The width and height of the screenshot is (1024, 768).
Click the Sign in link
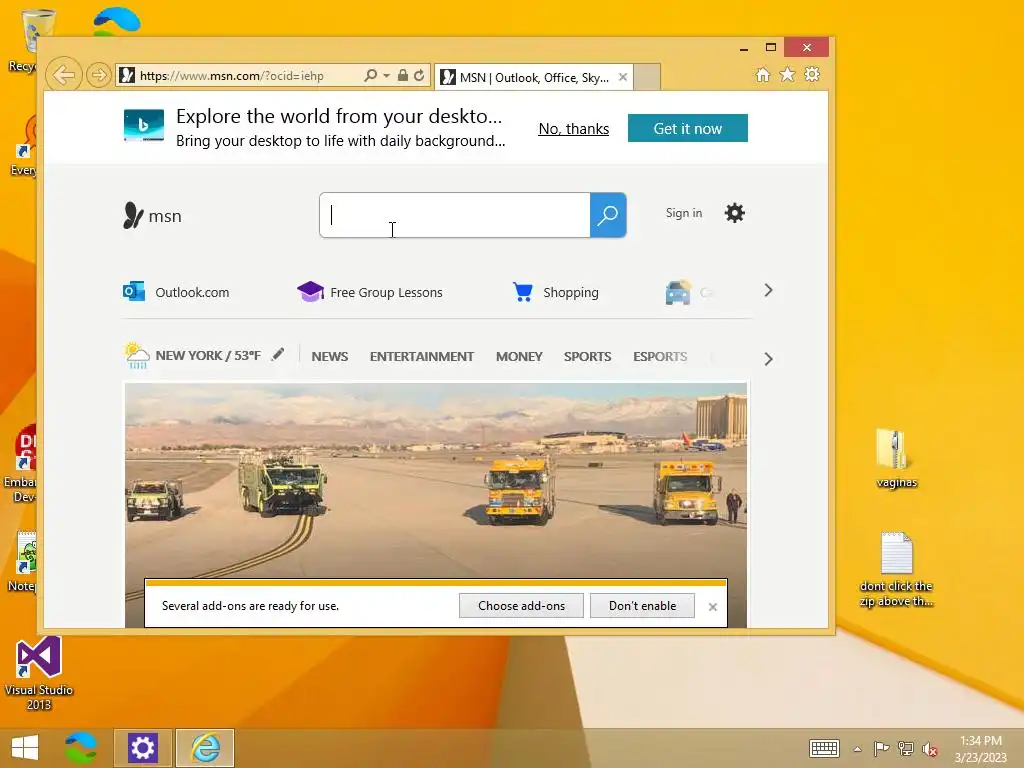(684, 213)
